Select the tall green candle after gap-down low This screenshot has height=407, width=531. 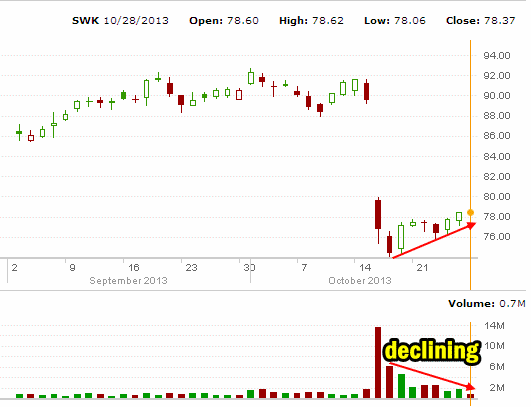(401, 237)
